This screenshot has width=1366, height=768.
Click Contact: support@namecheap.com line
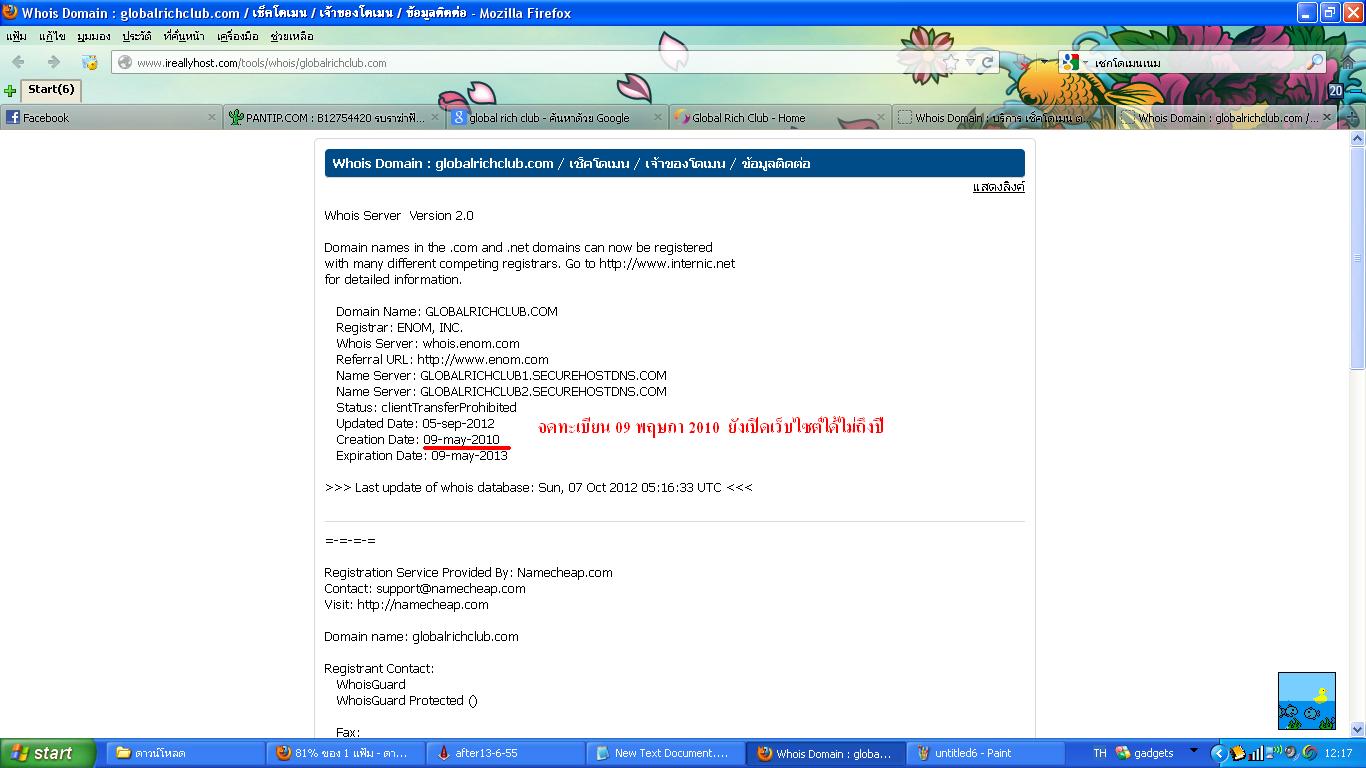point(424,589)
